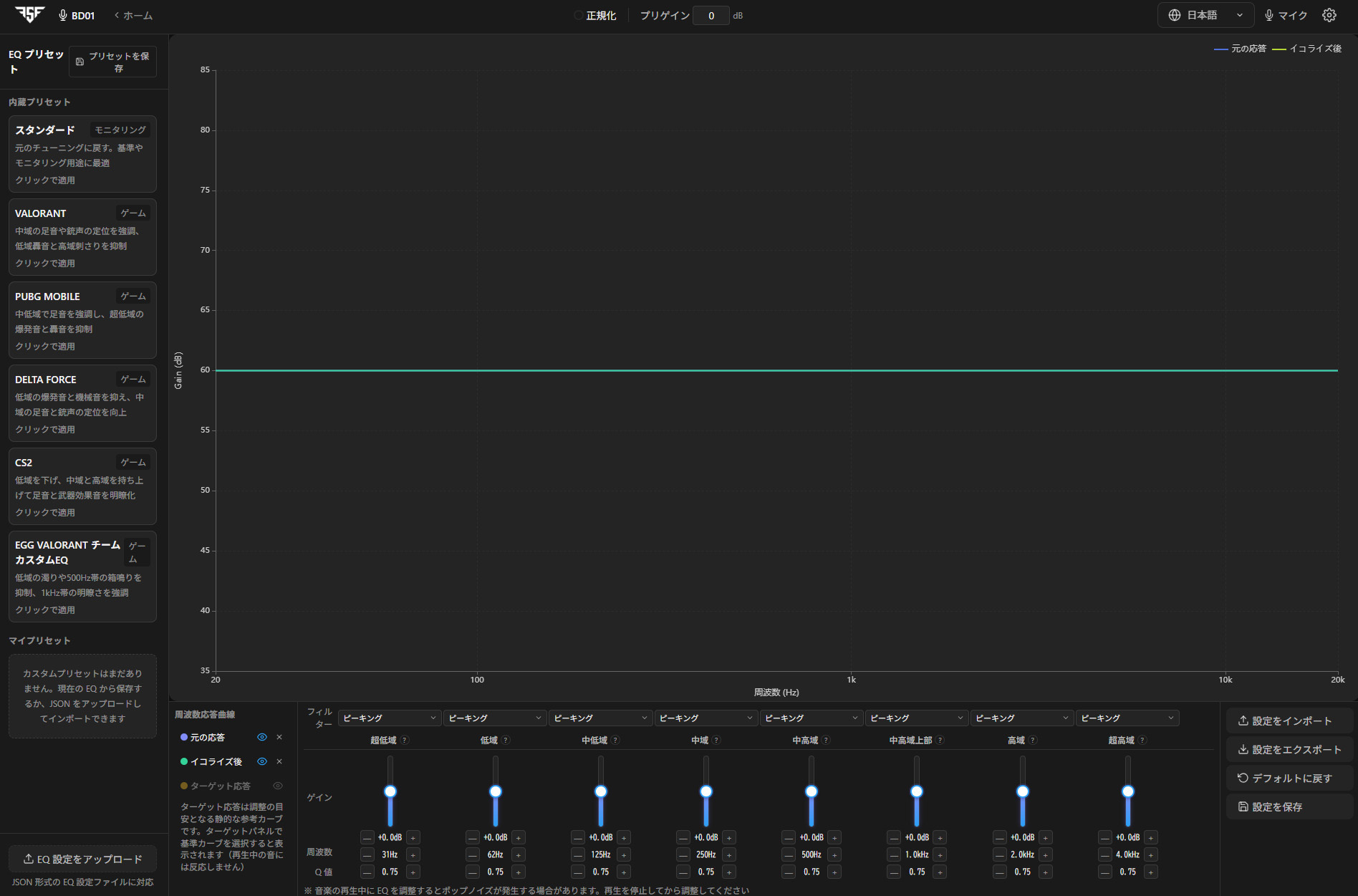
Task: Click the 低域 help question icon
Action: tap(506, 740)
